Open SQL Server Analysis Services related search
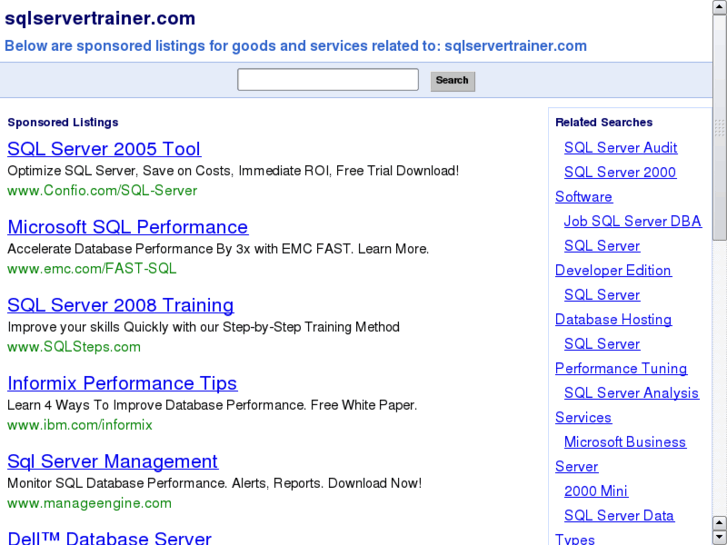The width and height of the screenshot is (727, 545). pos(631,393)
